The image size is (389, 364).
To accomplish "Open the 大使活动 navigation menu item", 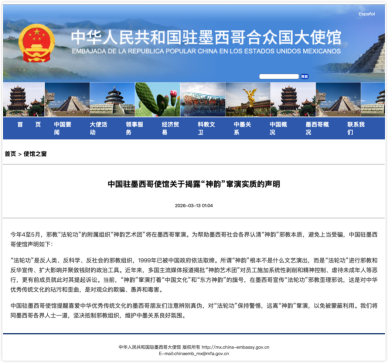I will 98,128.
